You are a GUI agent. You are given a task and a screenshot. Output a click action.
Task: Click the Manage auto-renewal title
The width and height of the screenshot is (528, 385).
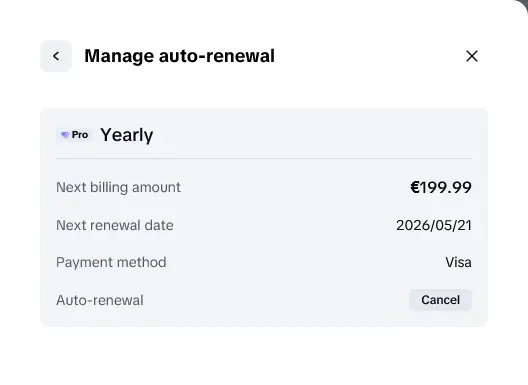point(179,56)
